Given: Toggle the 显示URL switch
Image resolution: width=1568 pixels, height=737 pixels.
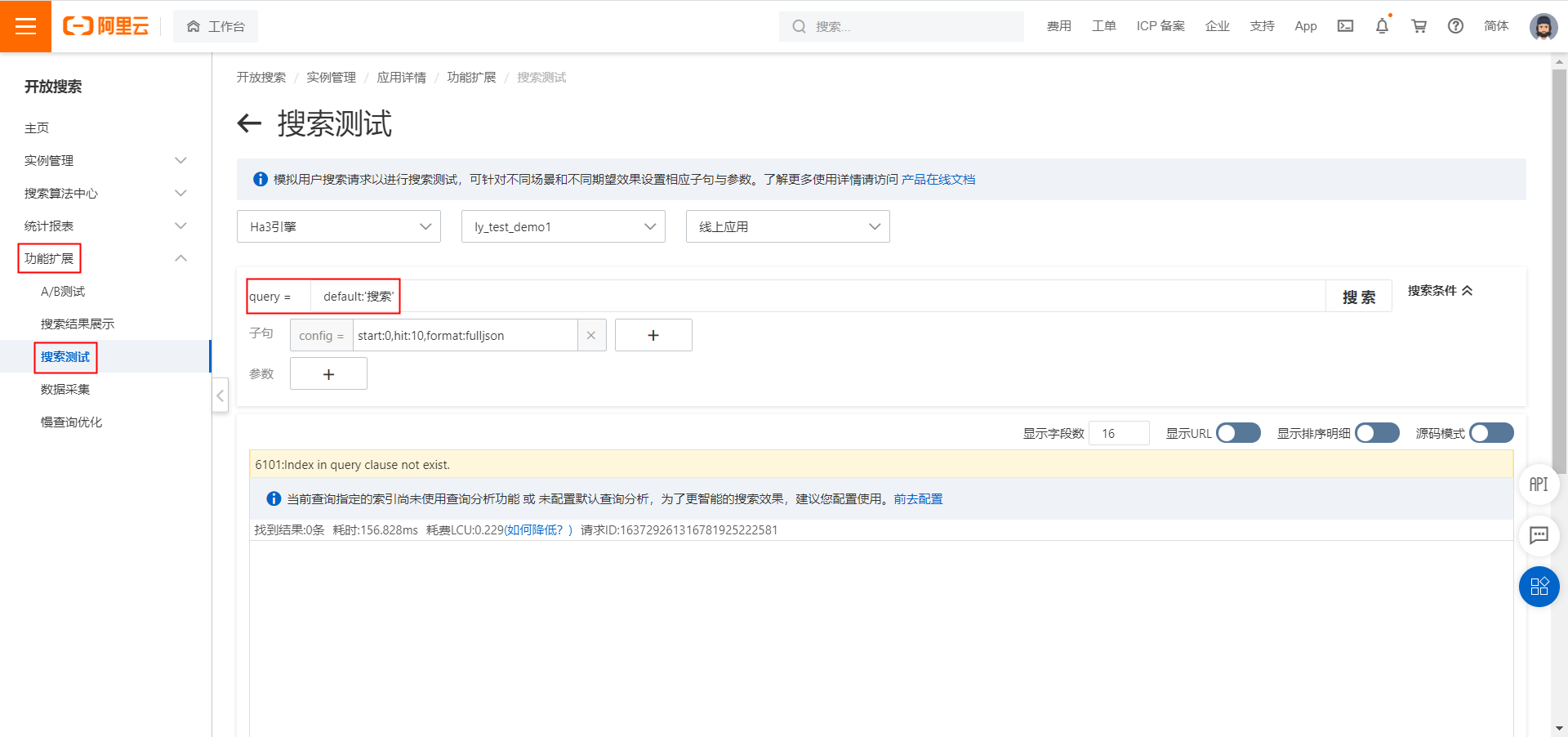Looking at the screenshot, I should pyautogui.click(x=1238, y=433).
